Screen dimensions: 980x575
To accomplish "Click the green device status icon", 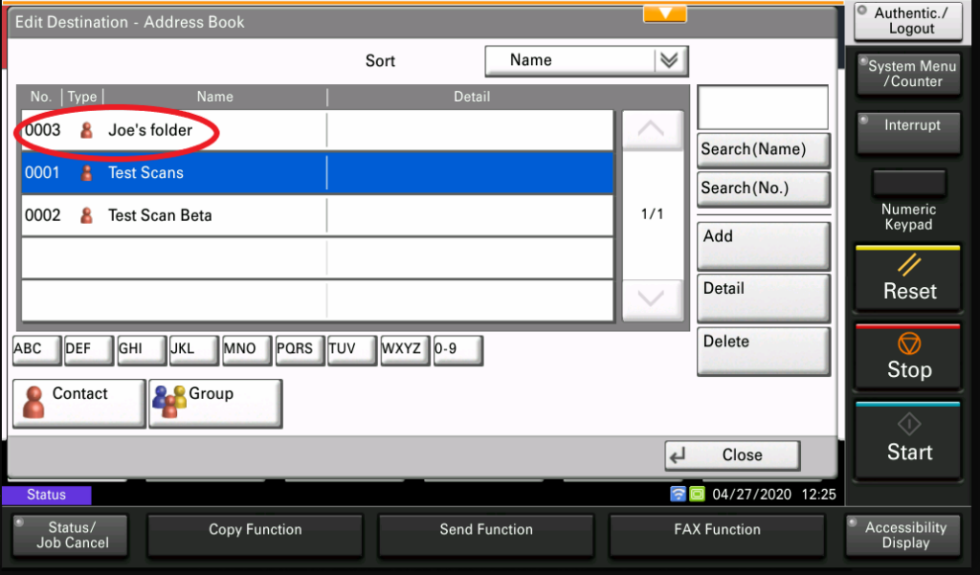I will [698, 494].
